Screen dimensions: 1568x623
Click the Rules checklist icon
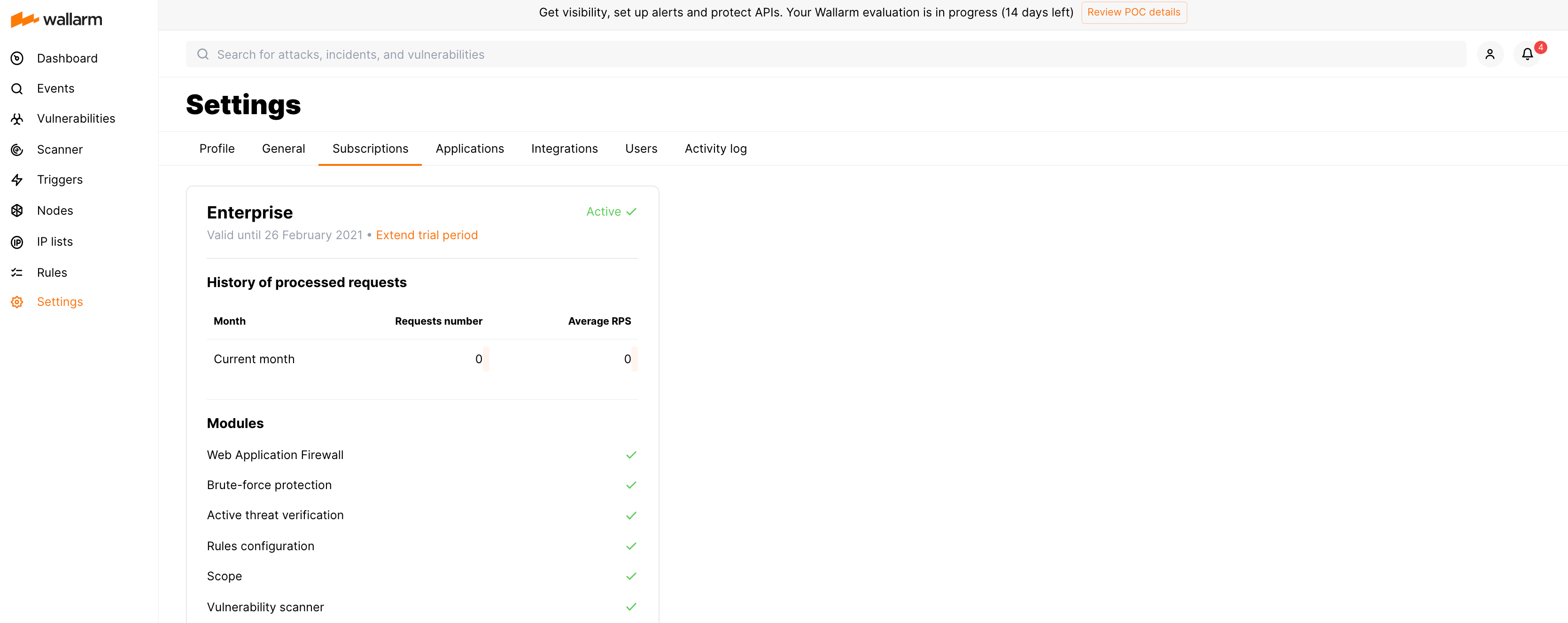pyautogui.click(x=17, y=273)
